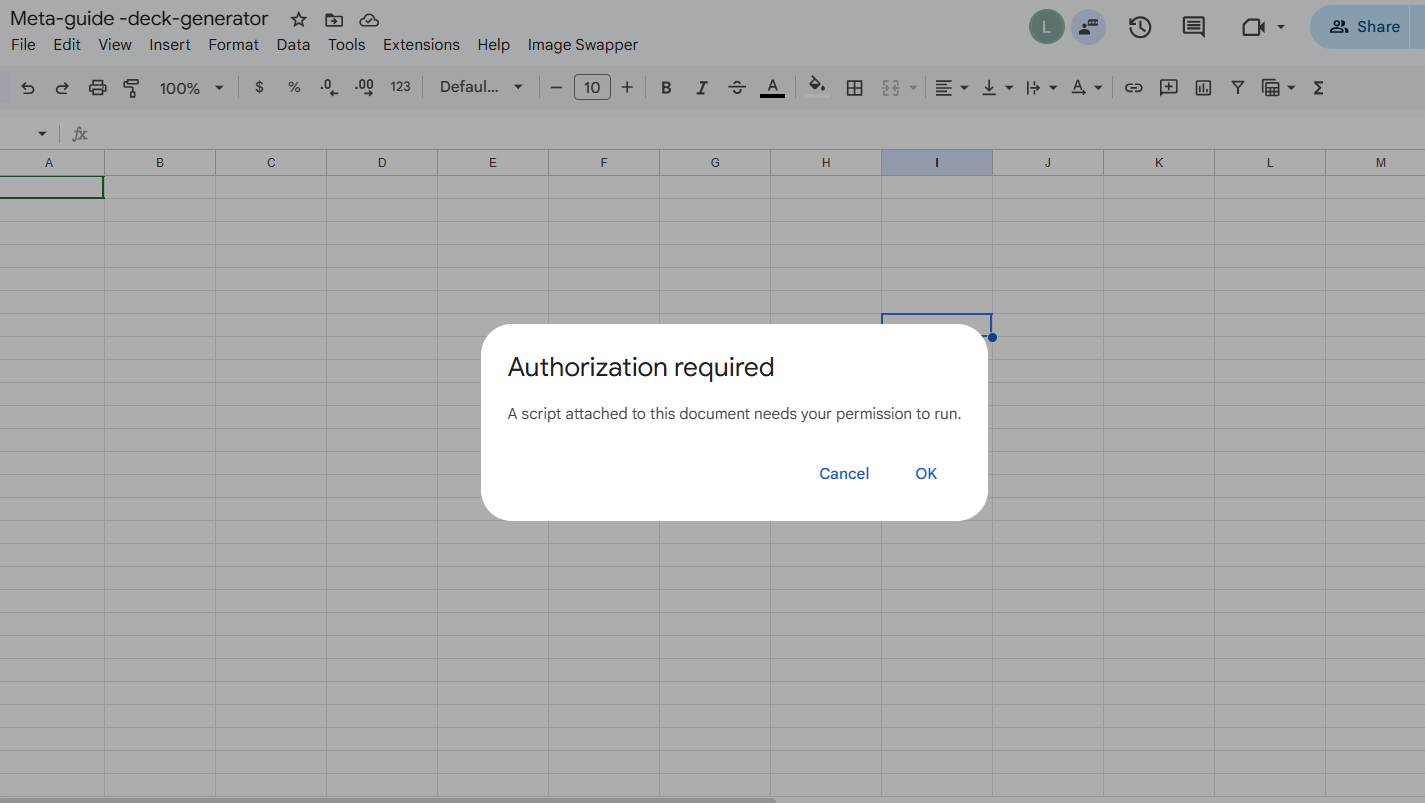Click the print icon
This screenshot has height=803, width=1425.
97,88
